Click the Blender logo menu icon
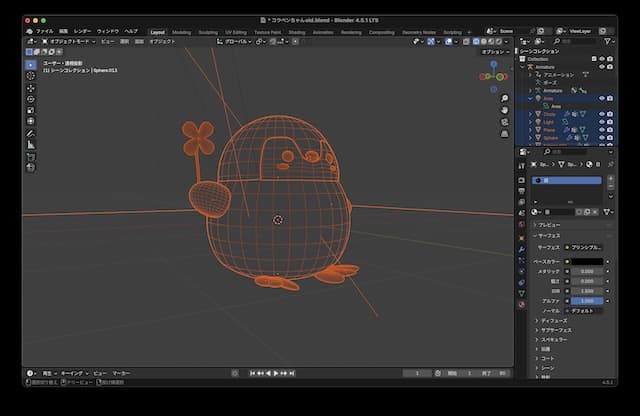This screenshot has height=416, width=640. coord(29,31)
